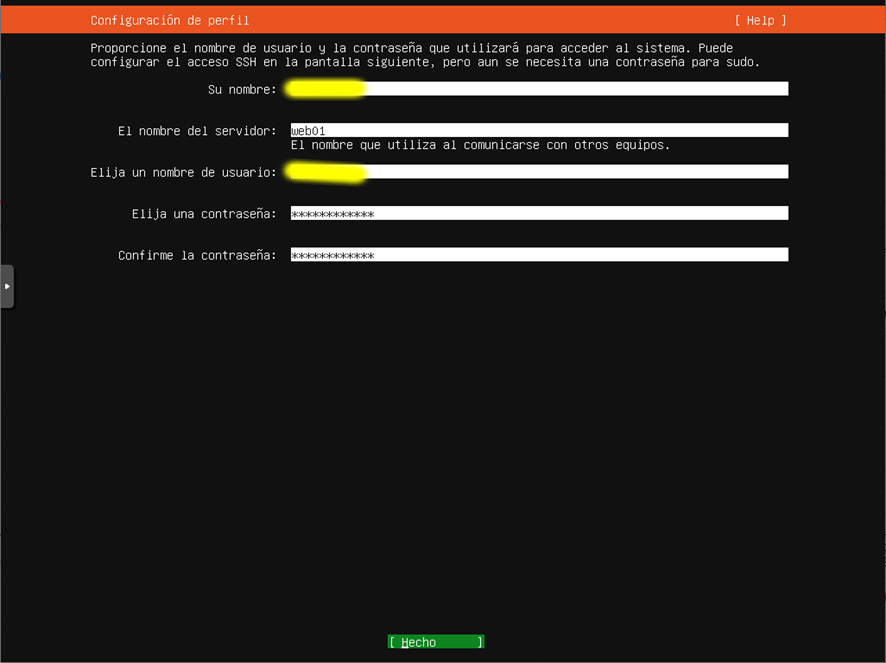
Task: Click the 'El nombre que utiliza al comunicarse' hint
Action: pyautogui.click(x=480, y=145)
